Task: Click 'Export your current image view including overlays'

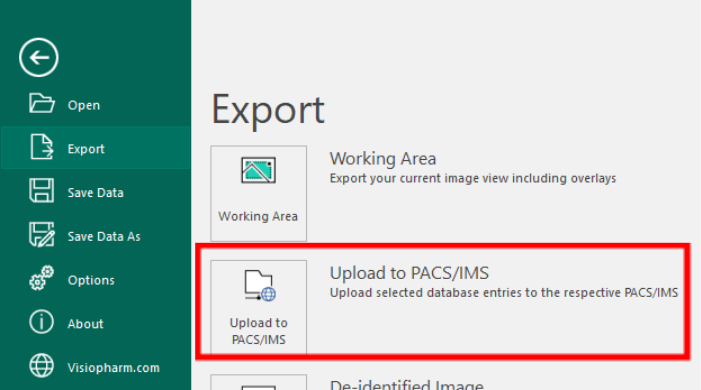Action: tap(473, 178)
